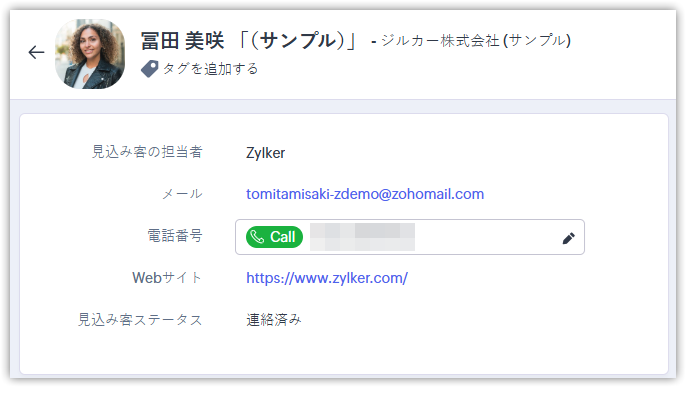Open the tomitamisaki-zdemo@zohomail.com email link
Image resolution: width=686 pixels, height=418 pixels.
click(x=365, y=194)
